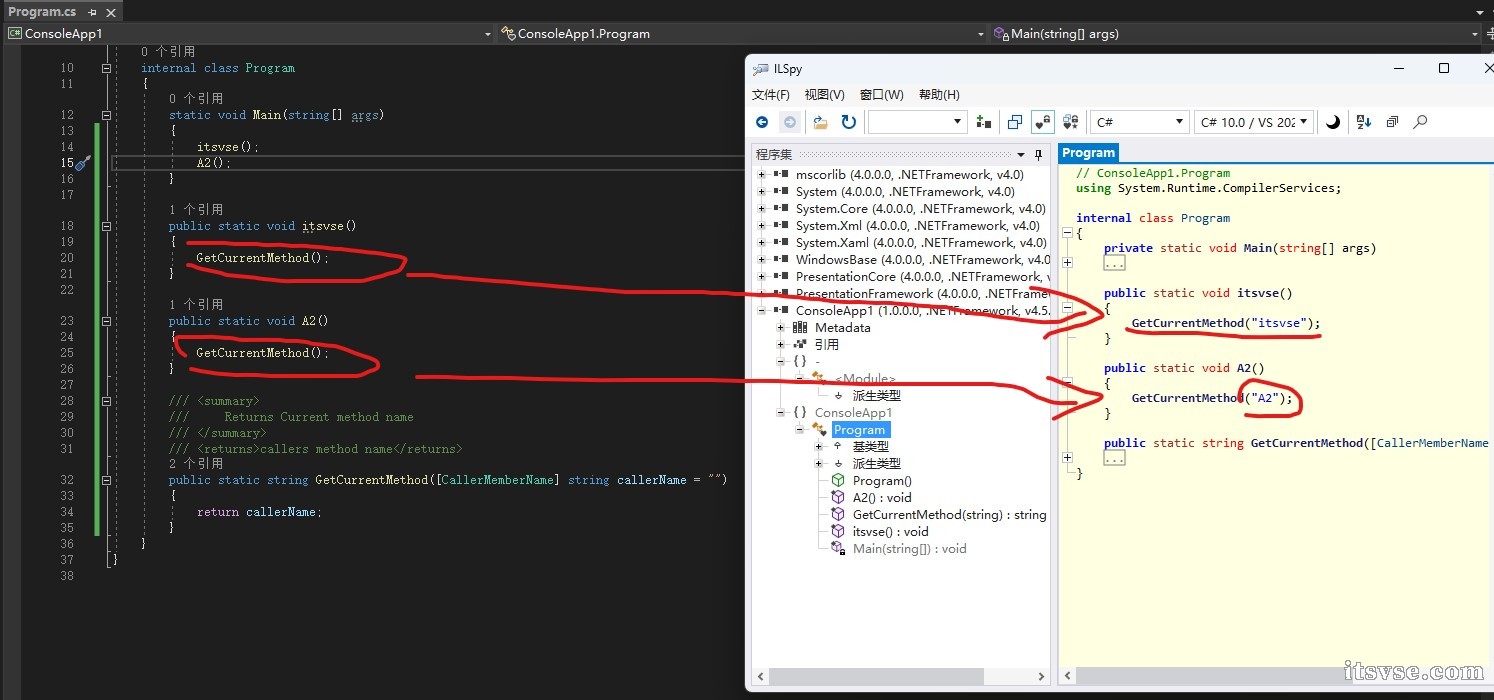Collapse class Program outline in Visual Studio
The width and height of the screenshot is (1494, 700).
coord(106,68)
